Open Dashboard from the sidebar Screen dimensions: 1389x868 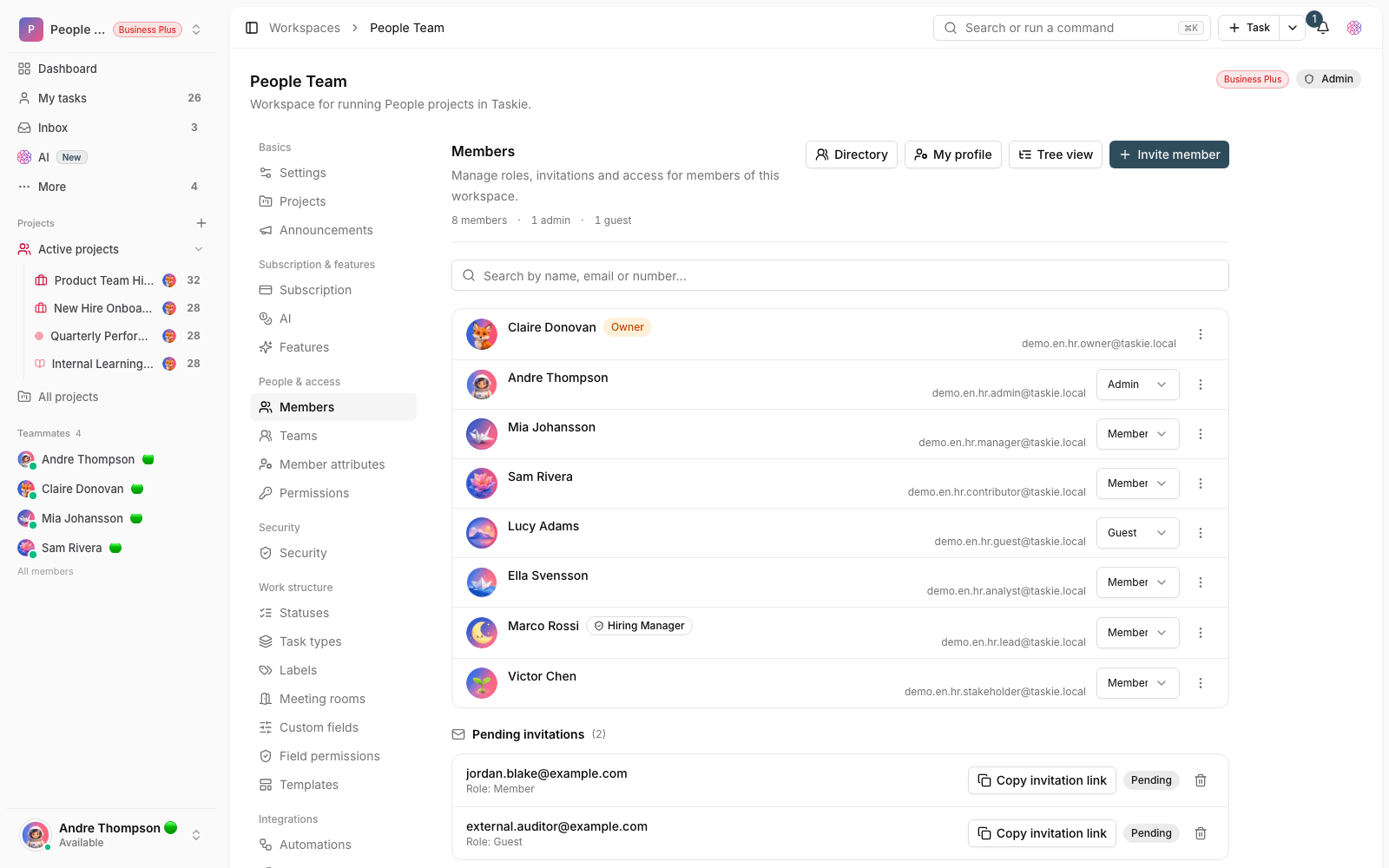coord(111,69)
